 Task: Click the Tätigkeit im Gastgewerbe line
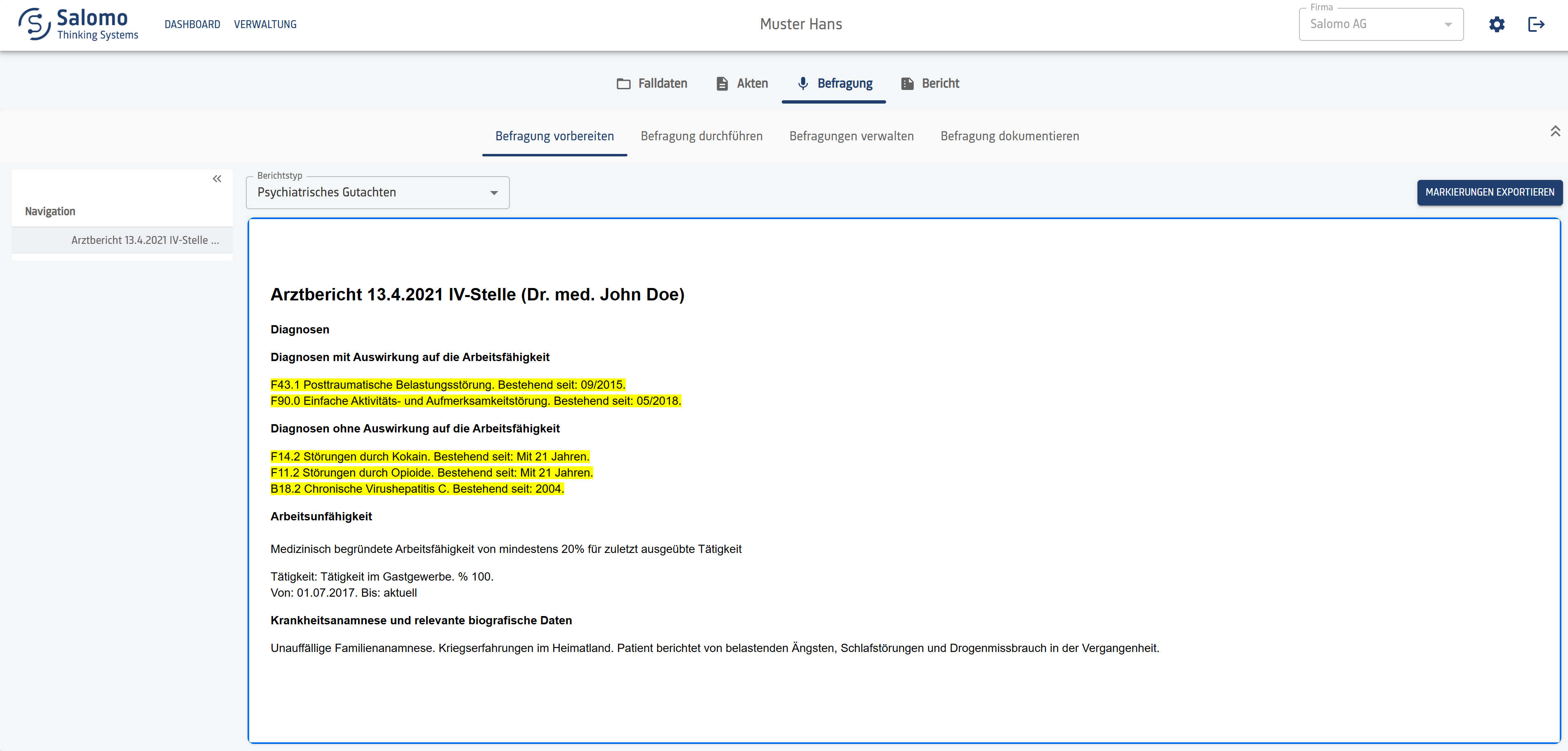(x=382, y=577)
